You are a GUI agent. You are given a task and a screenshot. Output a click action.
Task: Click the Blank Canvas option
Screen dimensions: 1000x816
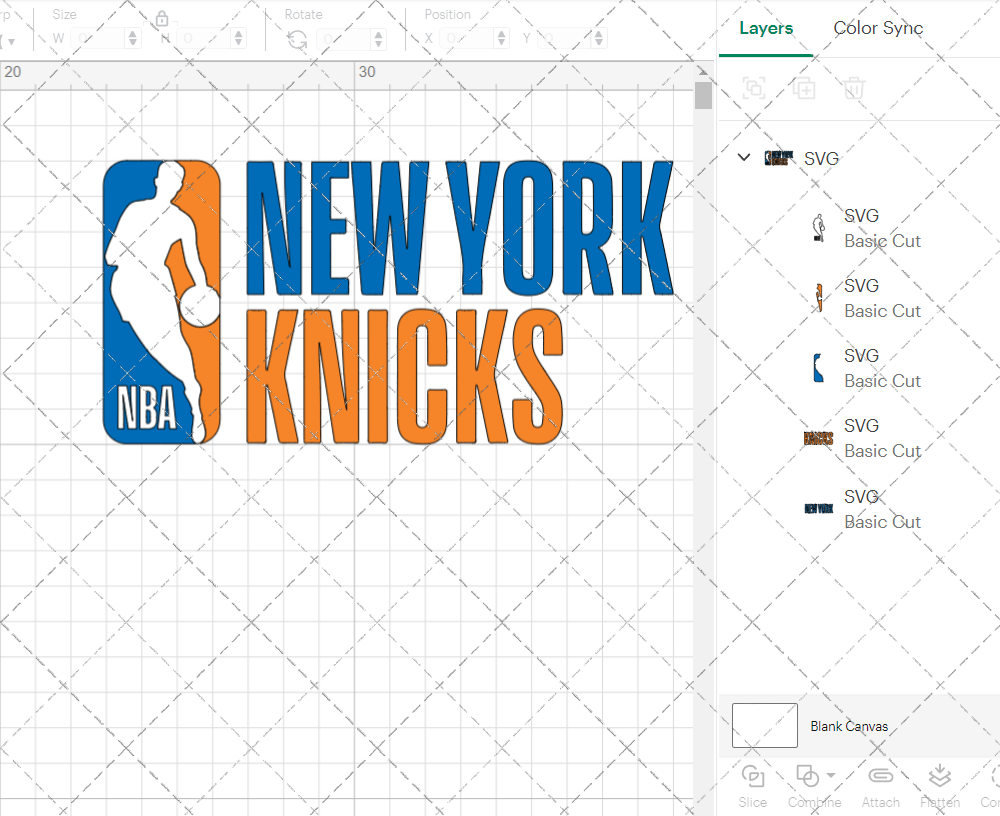tap(849, 726)
